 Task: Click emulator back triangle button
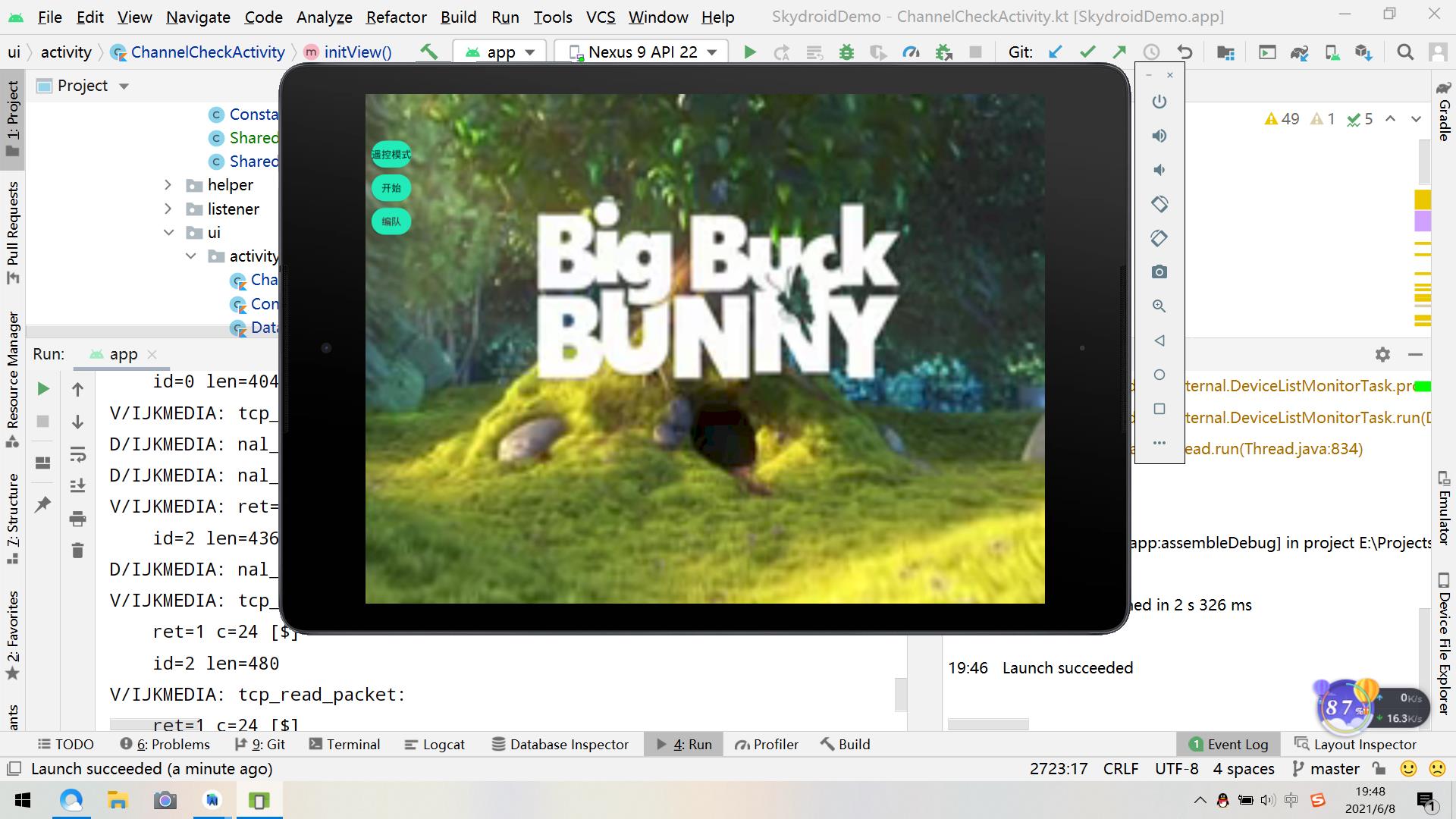[1159, 340]
